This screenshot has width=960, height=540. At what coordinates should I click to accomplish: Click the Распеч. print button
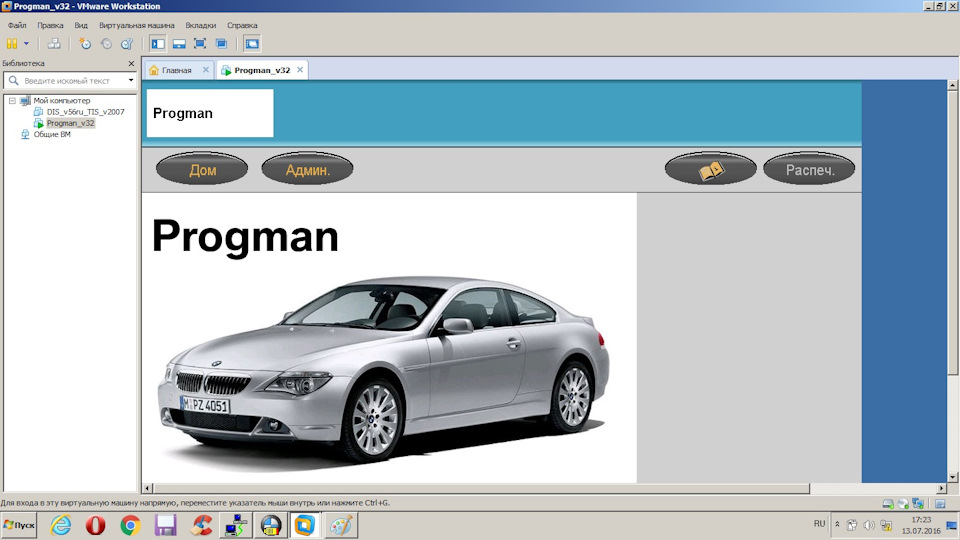[809, 169]
